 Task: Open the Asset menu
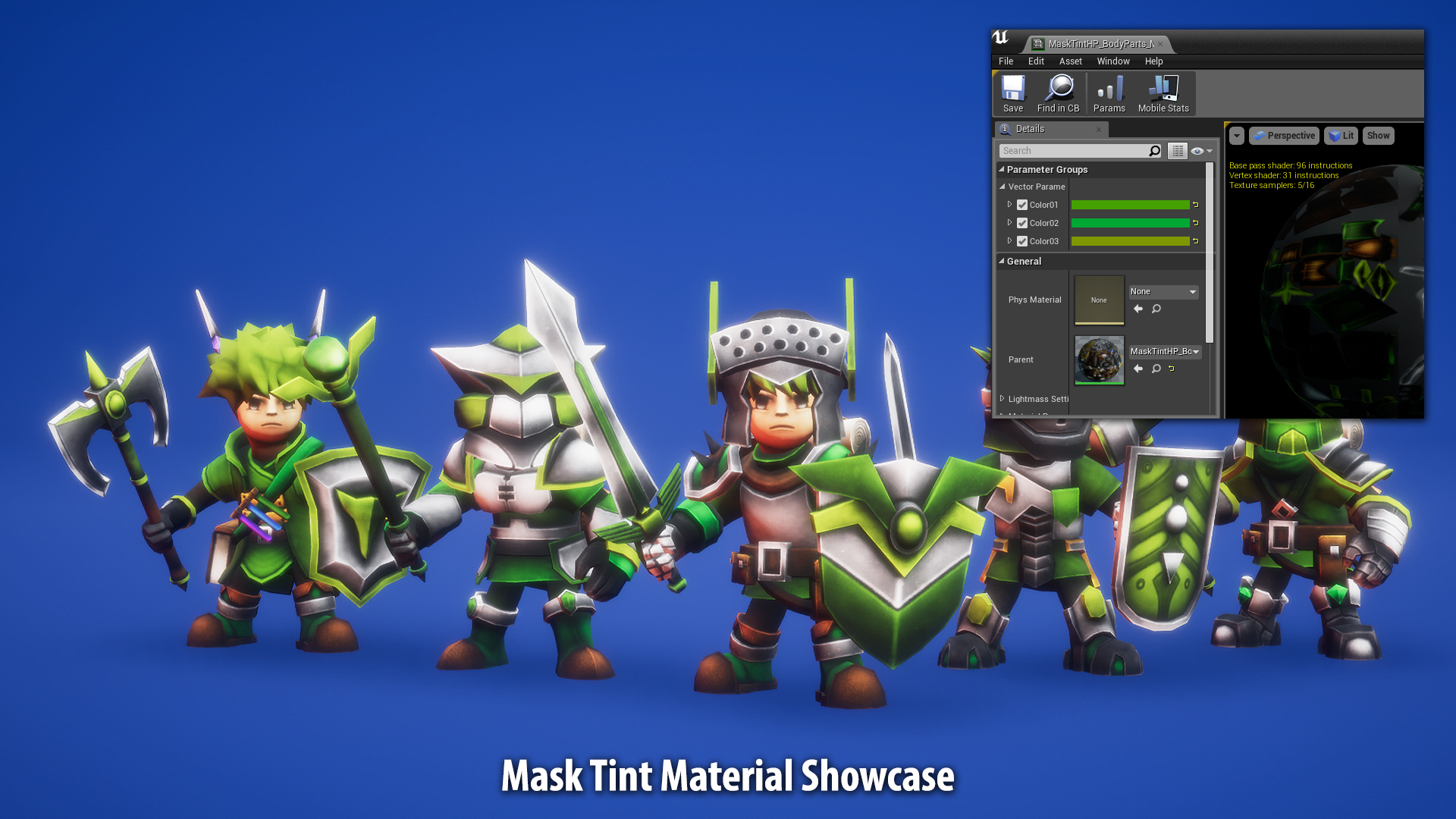pyautogui.click(x=1070, y=61)
